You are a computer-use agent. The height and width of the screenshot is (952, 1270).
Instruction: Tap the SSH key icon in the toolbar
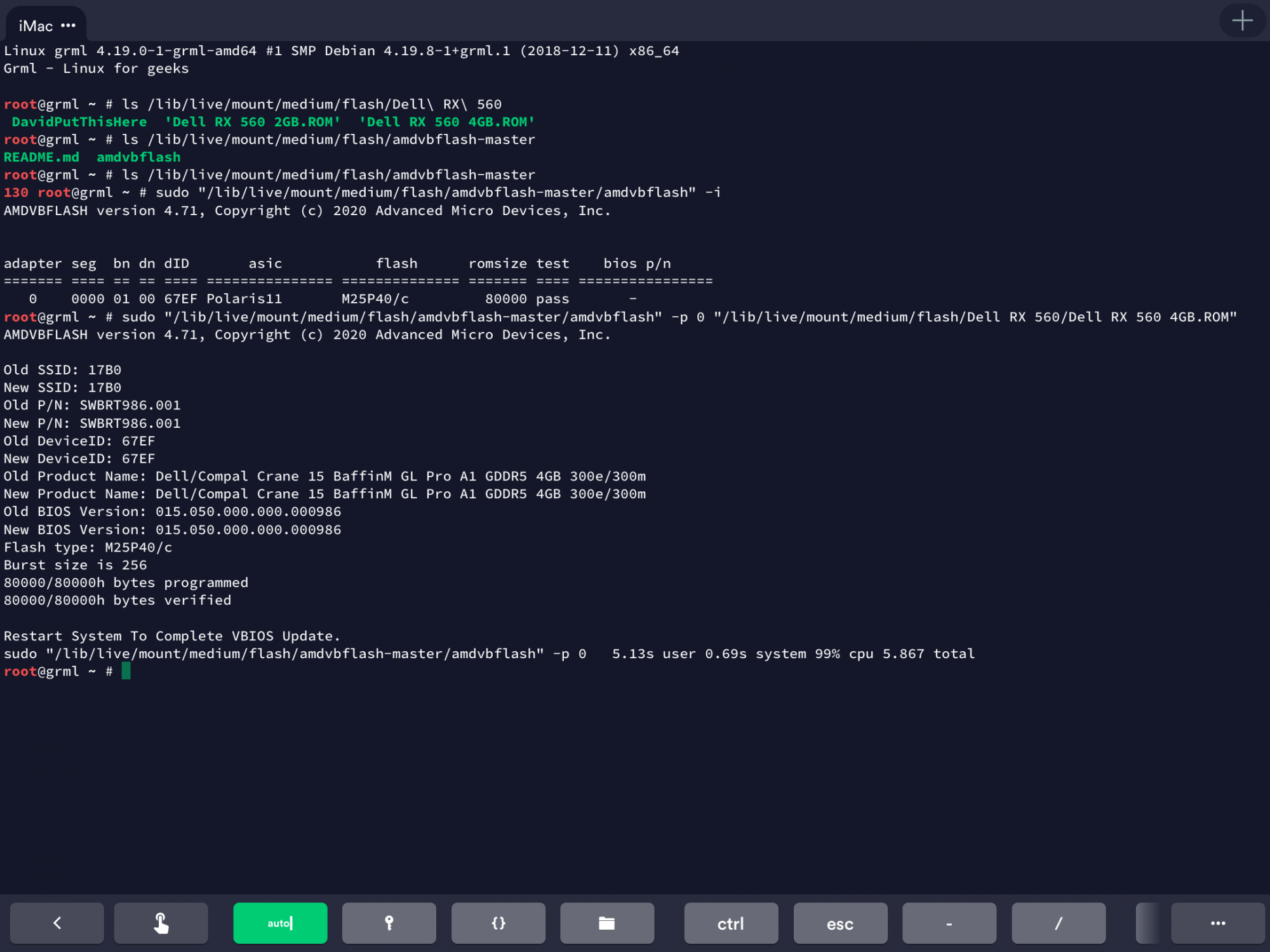point(389,923)
